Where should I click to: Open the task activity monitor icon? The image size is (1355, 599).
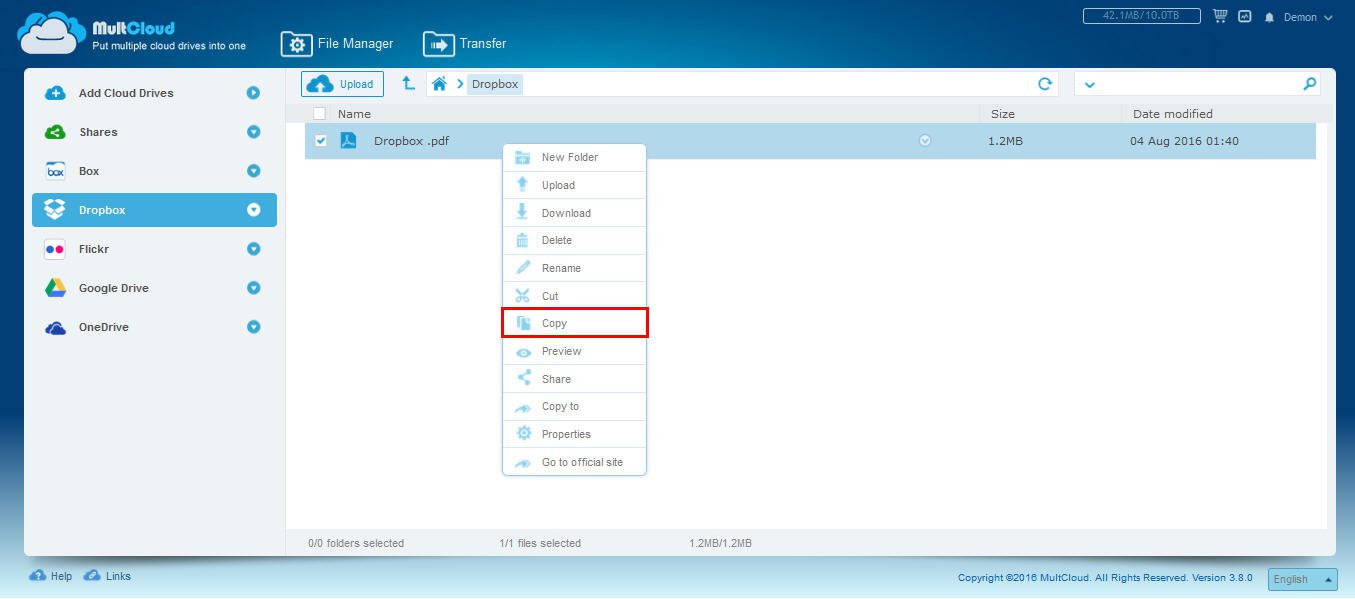1245,16
